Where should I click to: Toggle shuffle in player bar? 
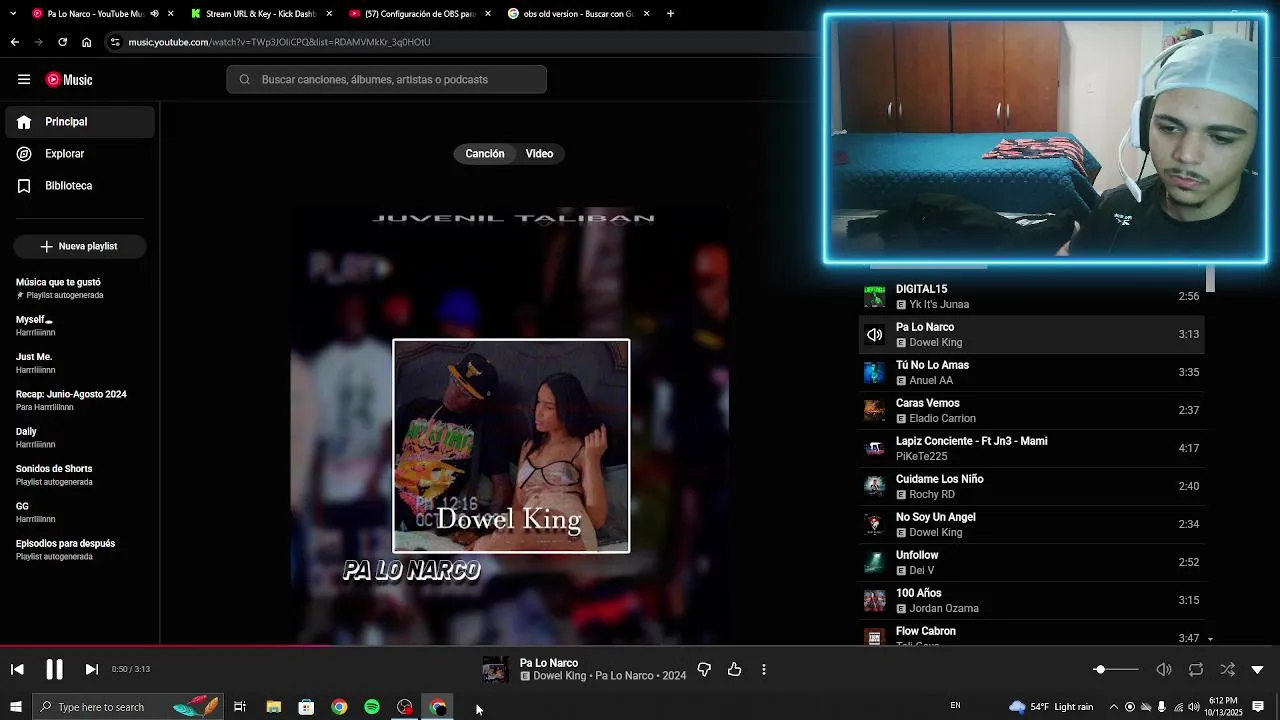pyautogui.click(x=1227, y=669)
